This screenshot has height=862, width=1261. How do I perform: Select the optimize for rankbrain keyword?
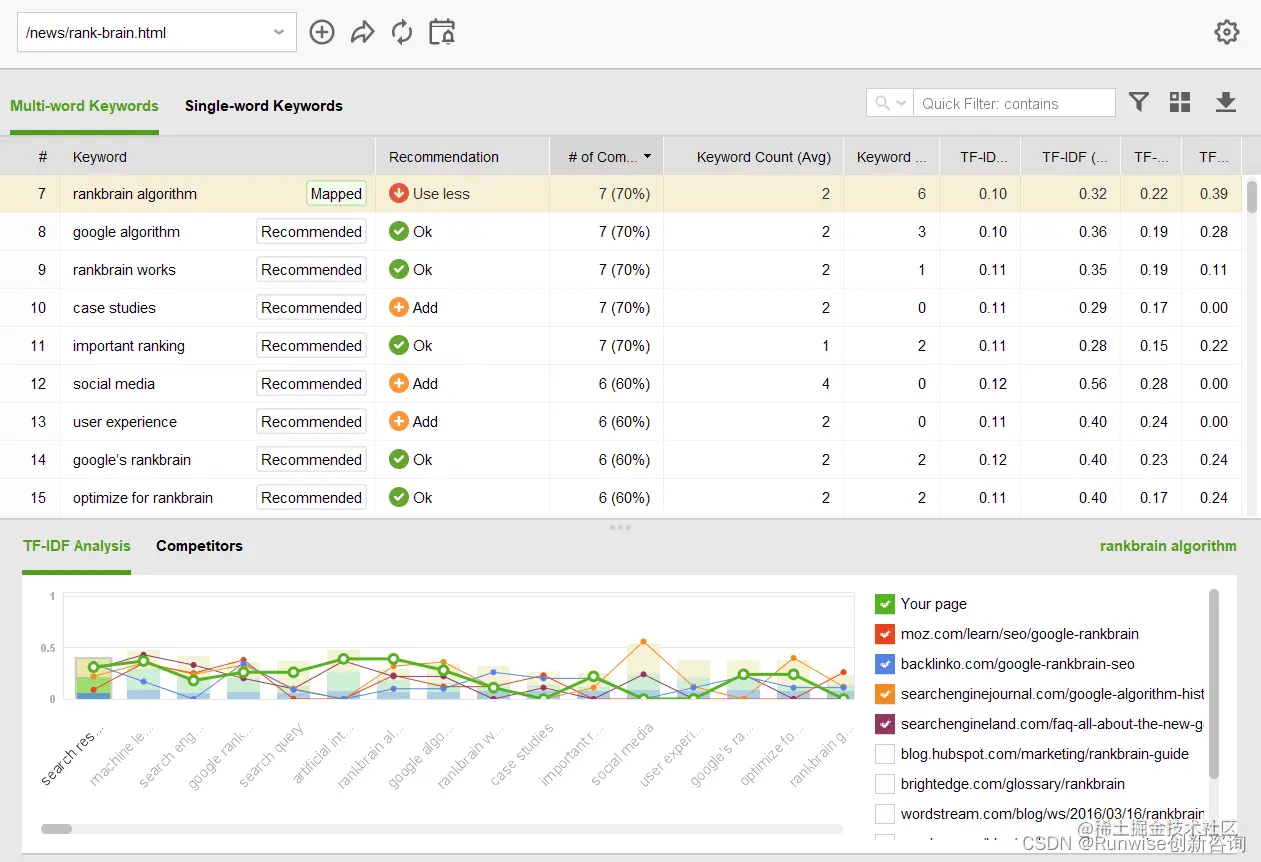[143, 498]
